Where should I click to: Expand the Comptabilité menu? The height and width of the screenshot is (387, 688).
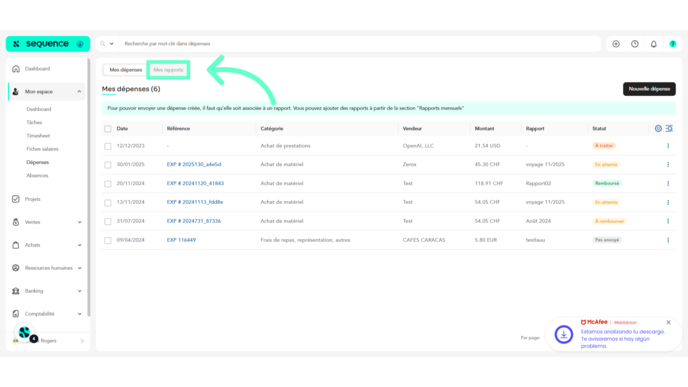pos(79,314)
